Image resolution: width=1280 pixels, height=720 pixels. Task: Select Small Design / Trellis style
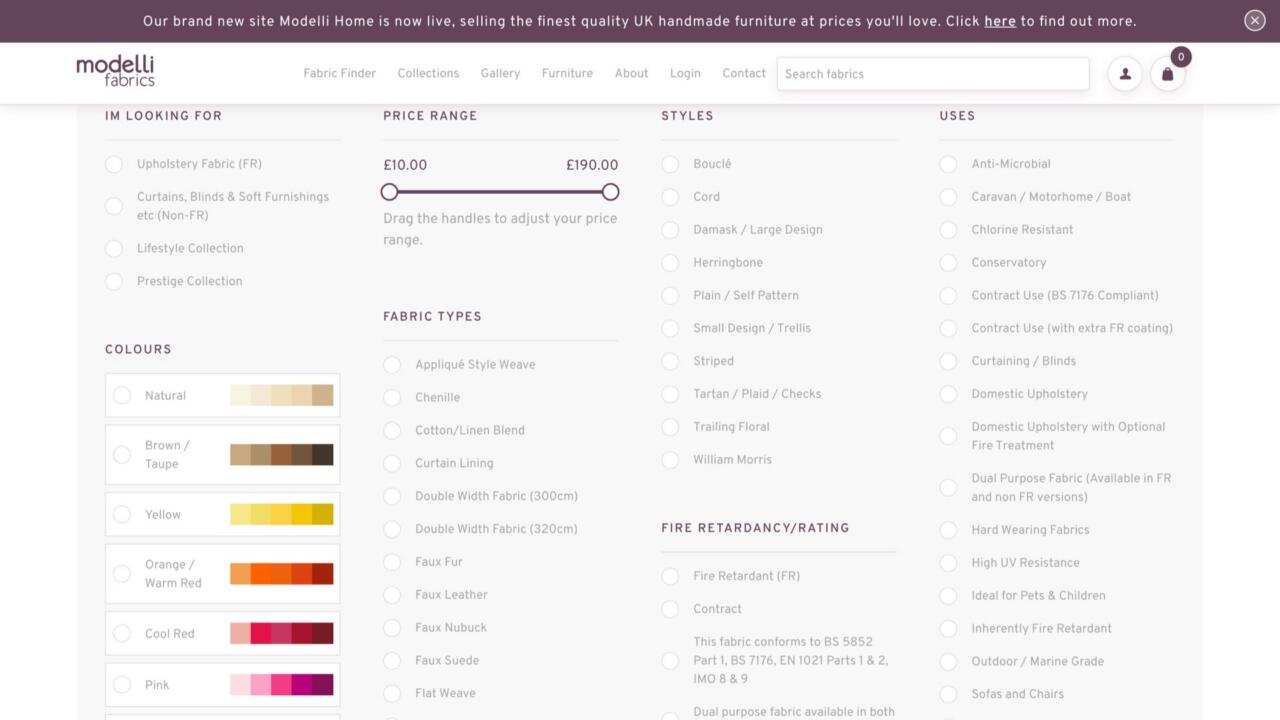point(670,328)
